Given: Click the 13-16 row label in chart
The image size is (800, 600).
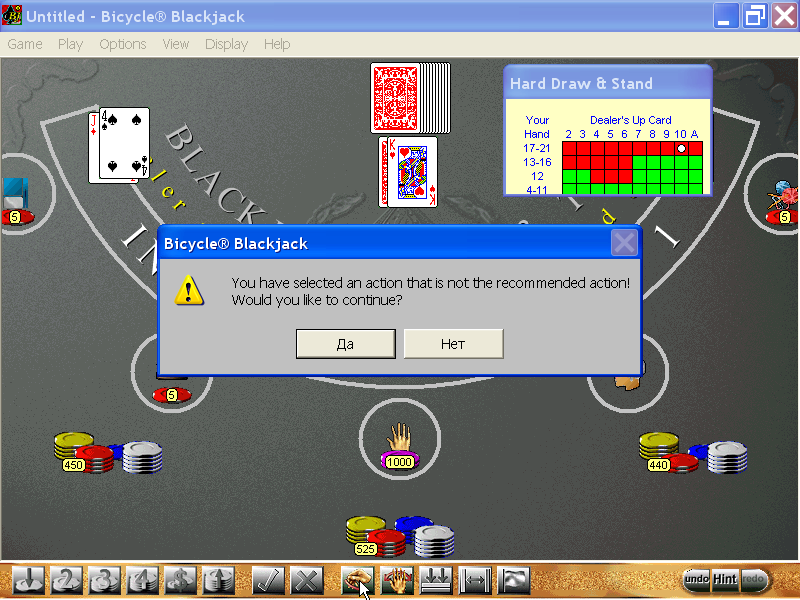Looking at the screenshot, I should [537, 162].
